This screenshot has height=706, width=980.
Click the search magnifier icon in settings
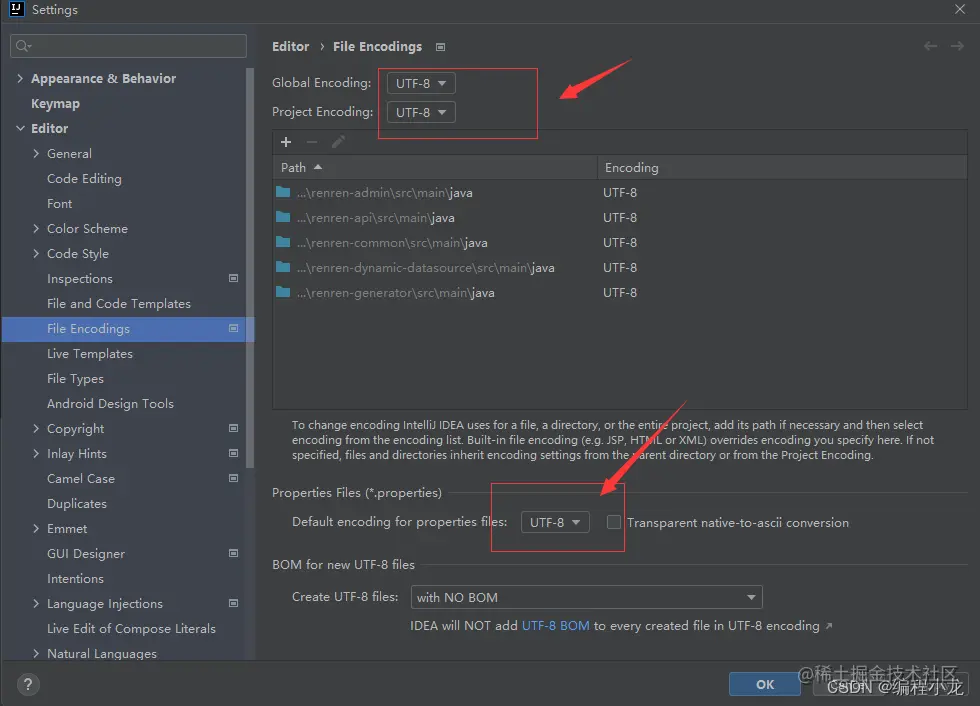(x=23, y=46)
